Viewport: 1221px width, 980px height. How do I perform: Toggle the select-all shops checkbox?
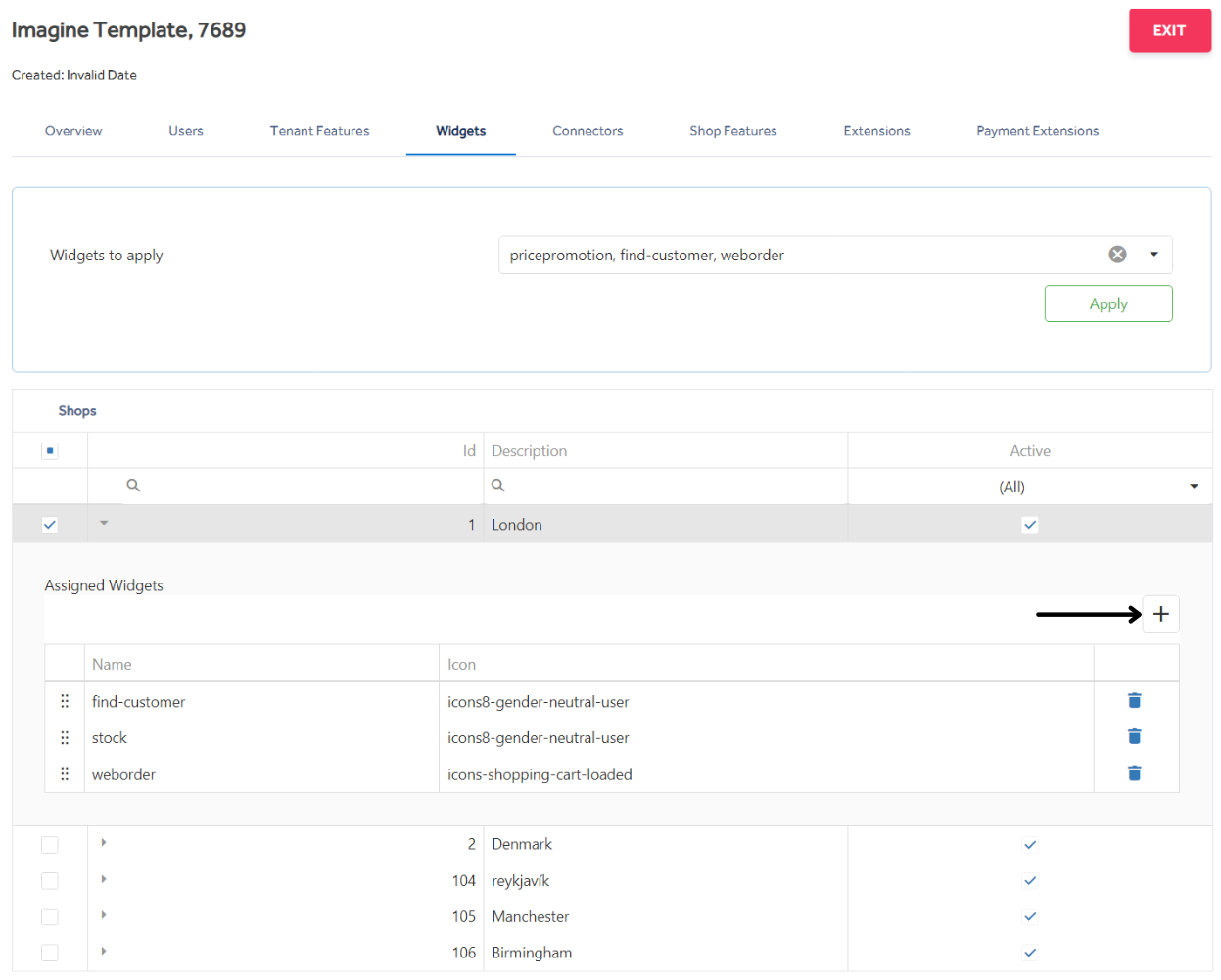tap(50, 450)
